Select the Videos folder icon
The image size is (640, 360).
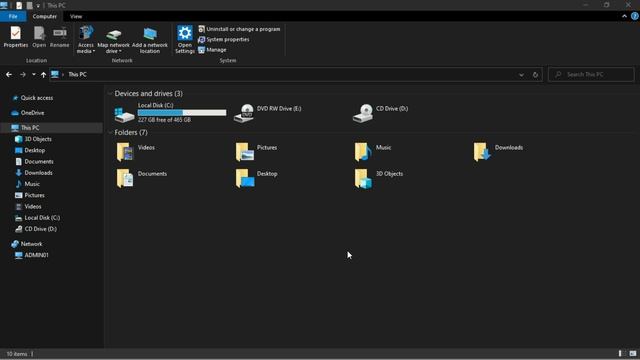click(x=125, y=152)
